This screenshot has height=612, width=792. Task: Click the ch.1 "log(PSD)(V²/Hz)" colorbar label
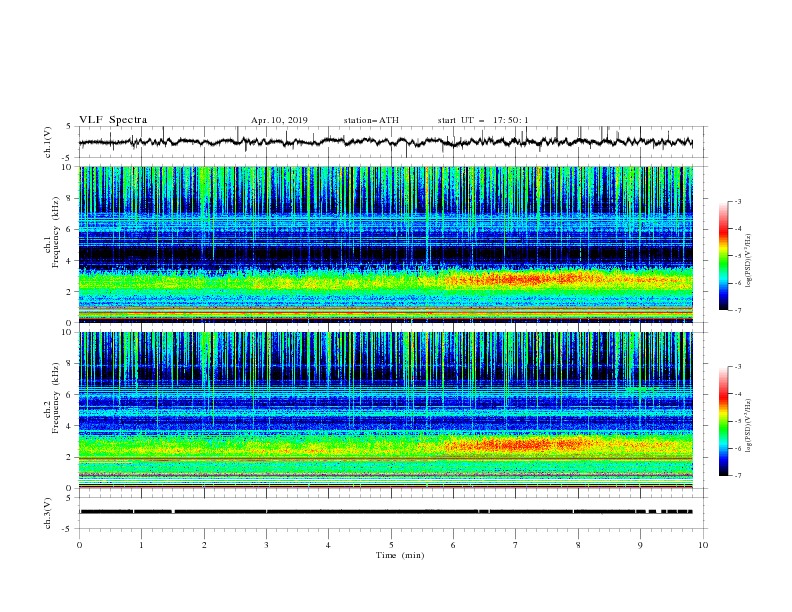pos(749,260)
